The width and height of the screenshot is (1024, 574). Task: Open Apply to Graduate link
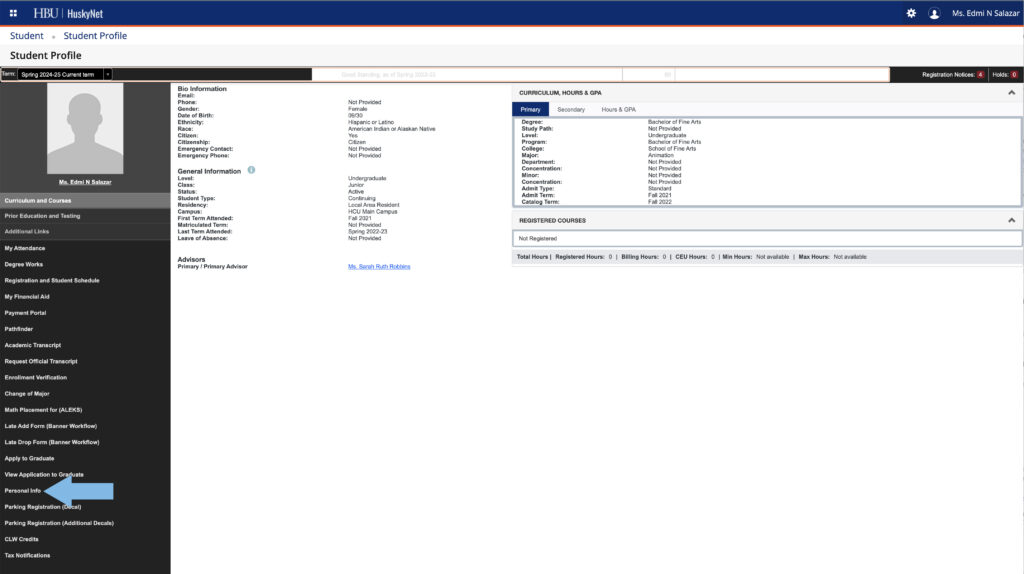click(x=29, y=458)
